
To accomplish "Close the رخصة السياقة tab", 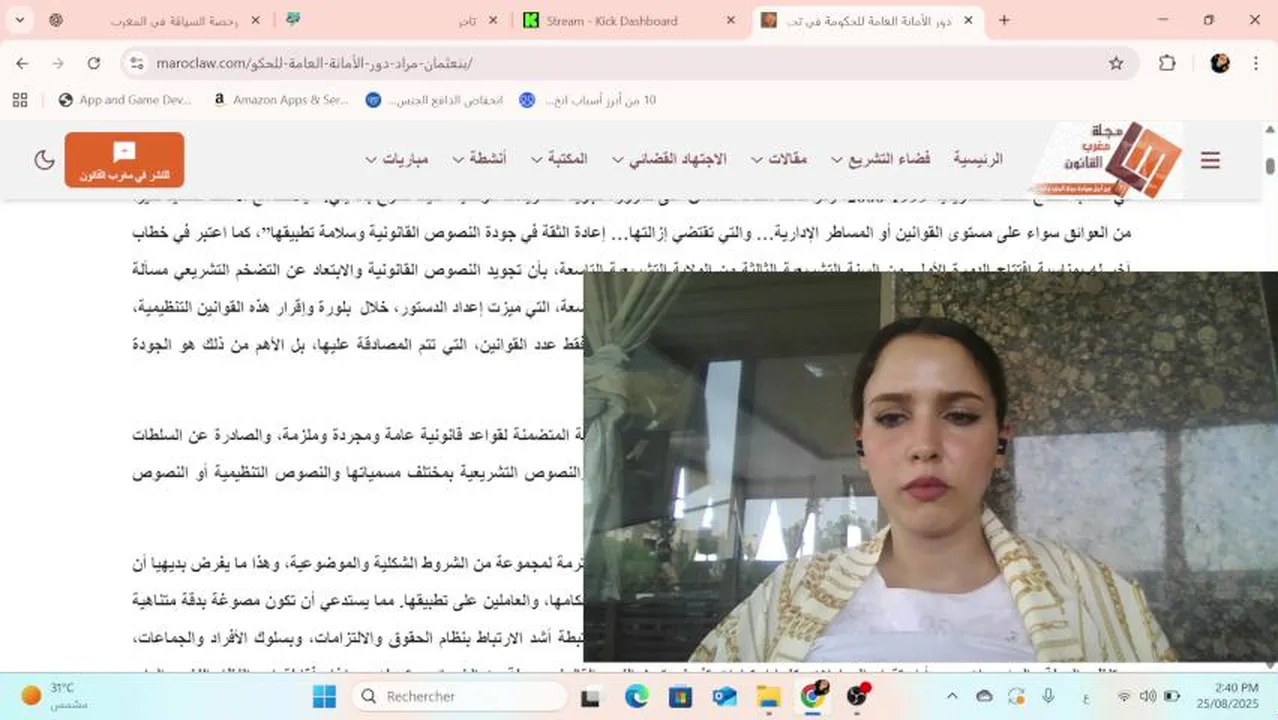I will [x=255, y=20].
